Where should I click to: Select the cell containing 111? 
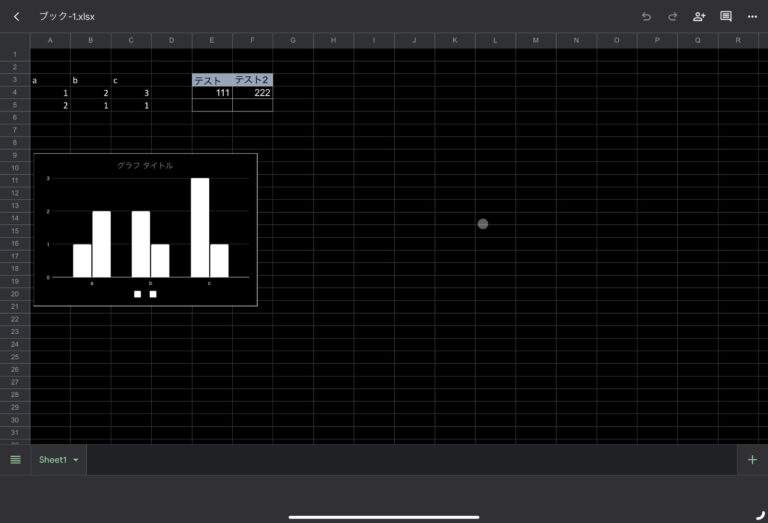pyautogui.click(x=212, y=92)
